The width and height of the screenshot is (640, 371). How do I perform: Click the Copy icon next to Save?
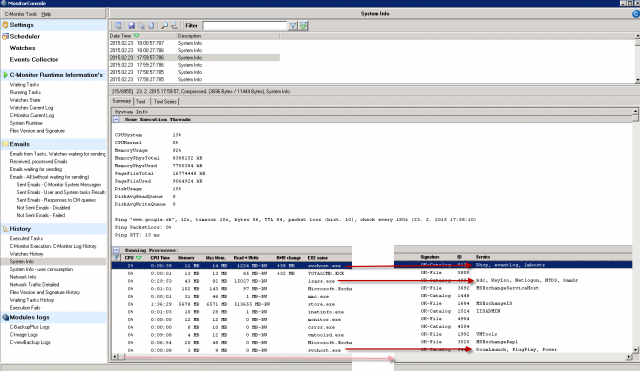pyautogui.click(x=141, y=26)
